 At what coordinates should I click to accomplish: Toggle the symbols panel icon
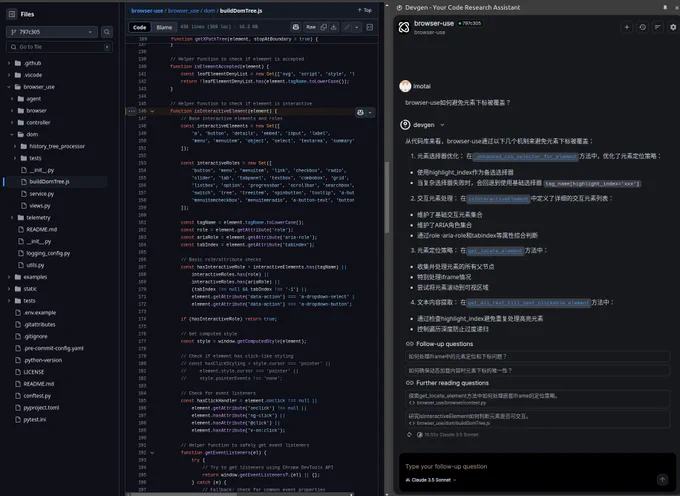pyautogui.click(x=369, y=27)
